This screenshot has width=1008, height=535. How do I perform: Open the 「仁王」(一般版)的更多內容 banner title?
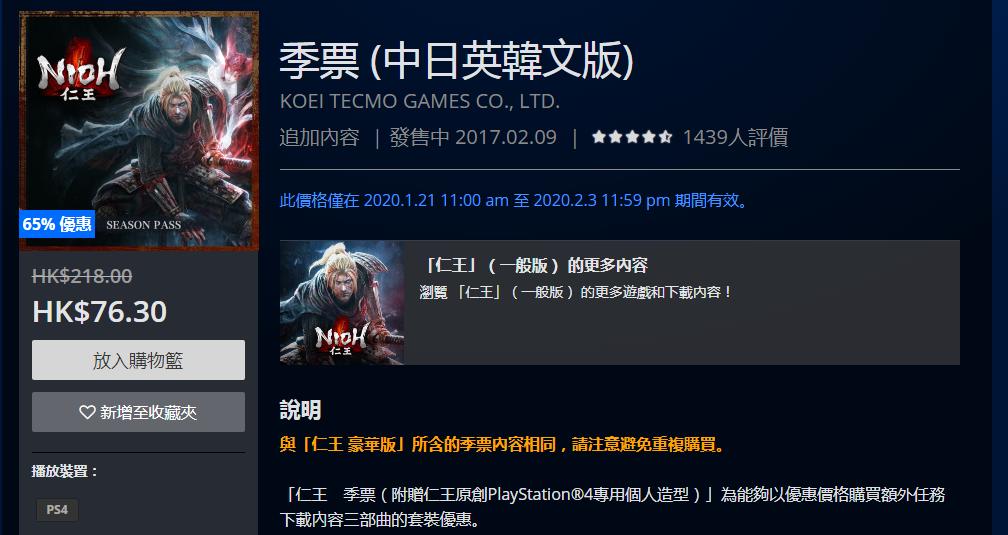pyautogui.click(x=534, y=265)
